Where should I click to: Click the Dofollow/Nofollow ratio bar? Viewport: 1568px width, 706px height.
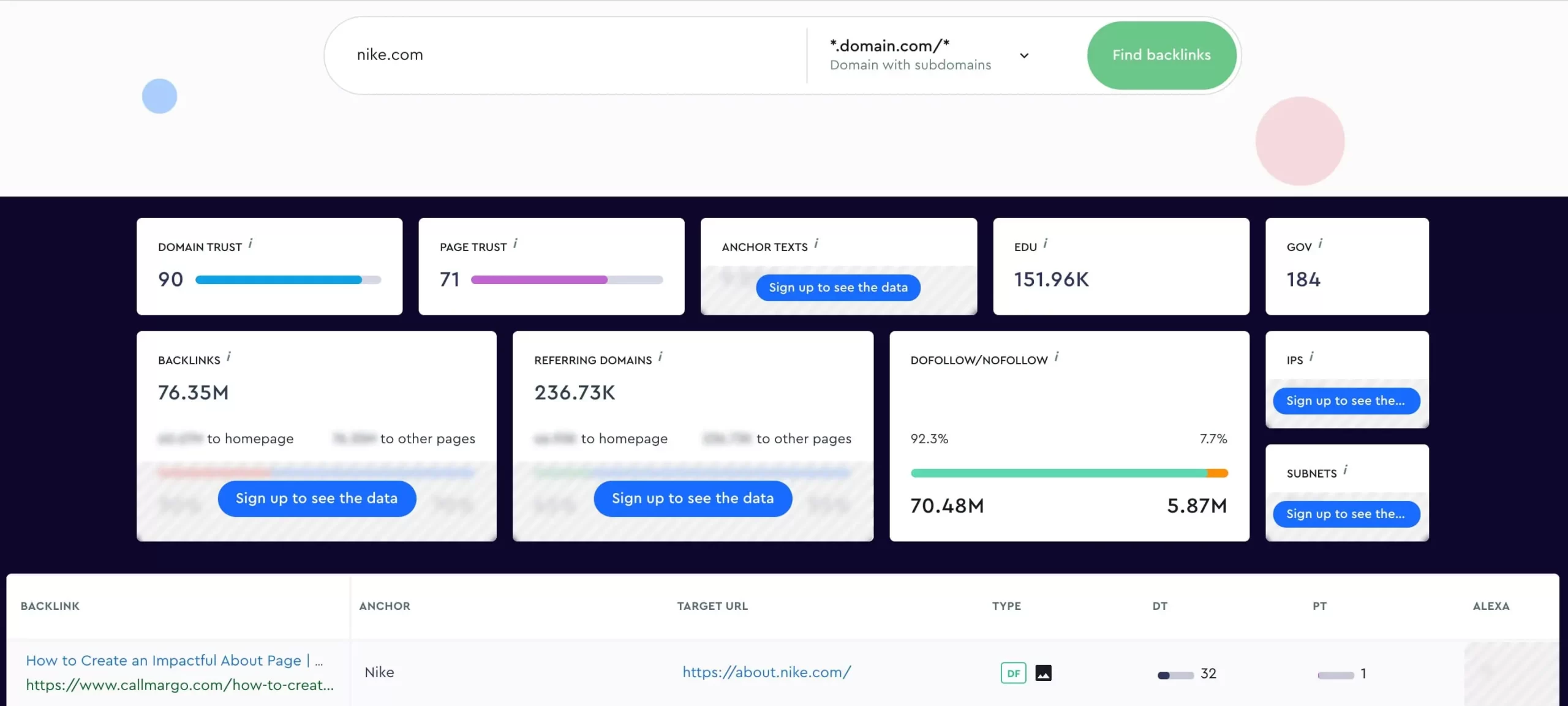point(1069,473)
